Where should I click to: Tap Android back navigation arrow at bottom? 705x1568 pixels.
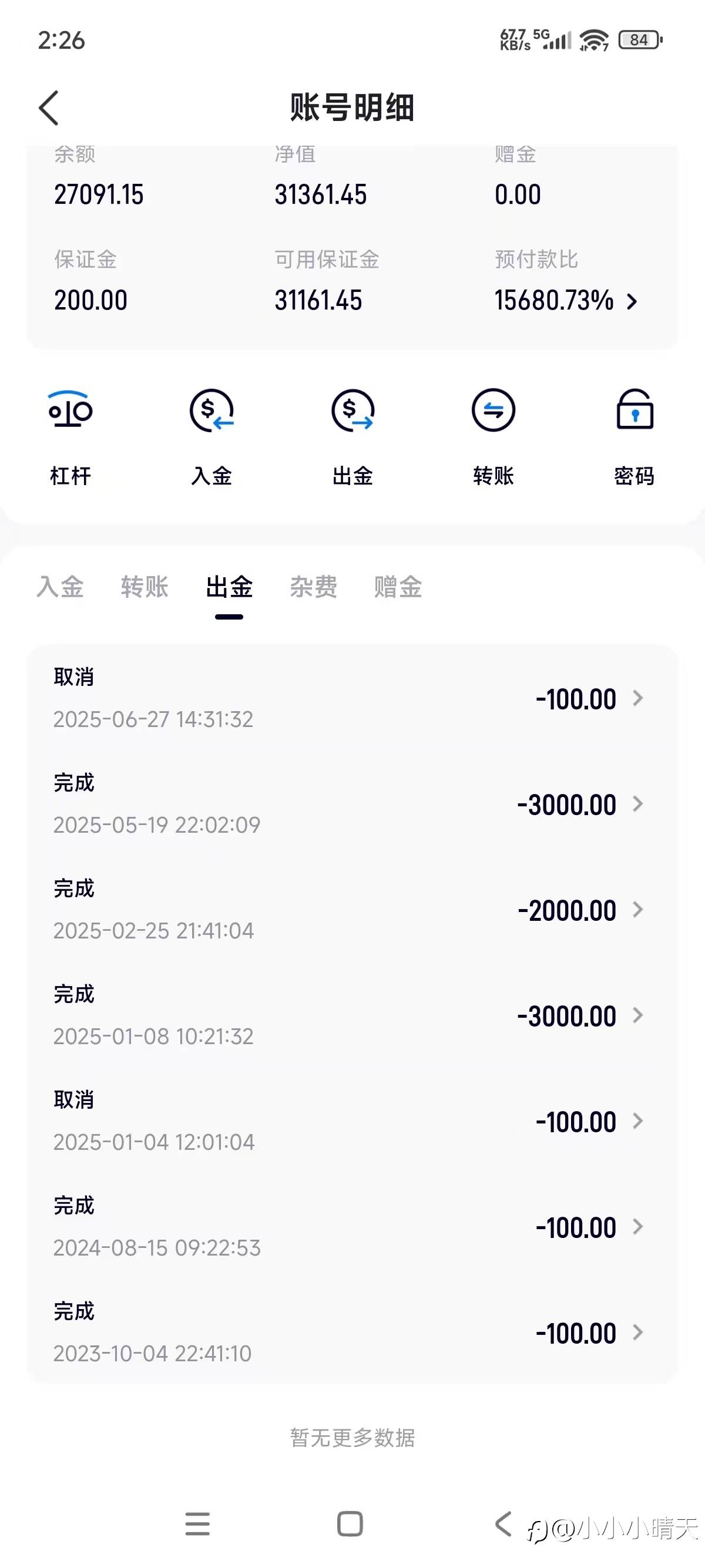tap(503, 1524)
